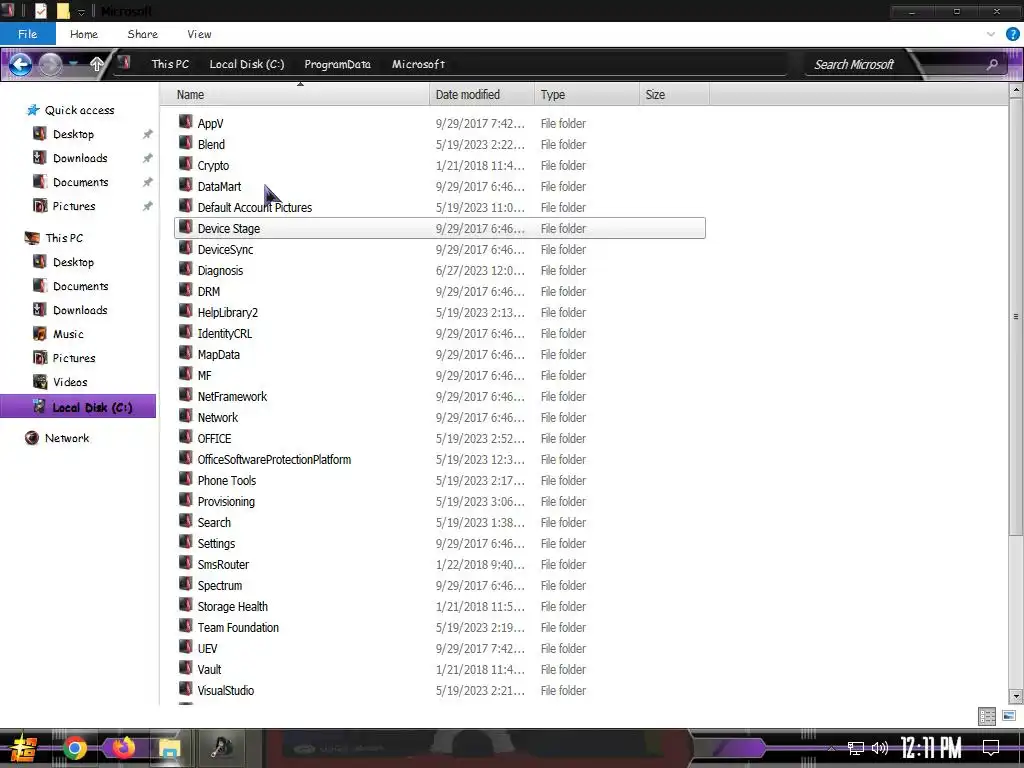
Task: Switch to Details view layout button
Action: [987, 716]
